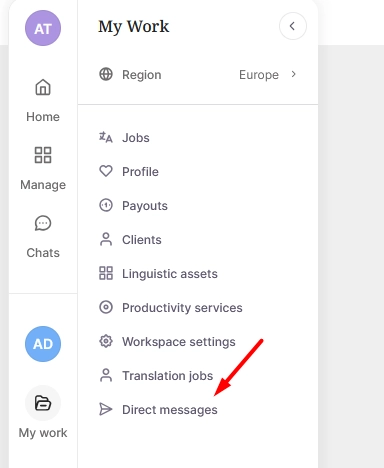Click the Chats label in sidebar
This screenshot has height=468, width=384.
pyautogui.click(x=43, y=253)
